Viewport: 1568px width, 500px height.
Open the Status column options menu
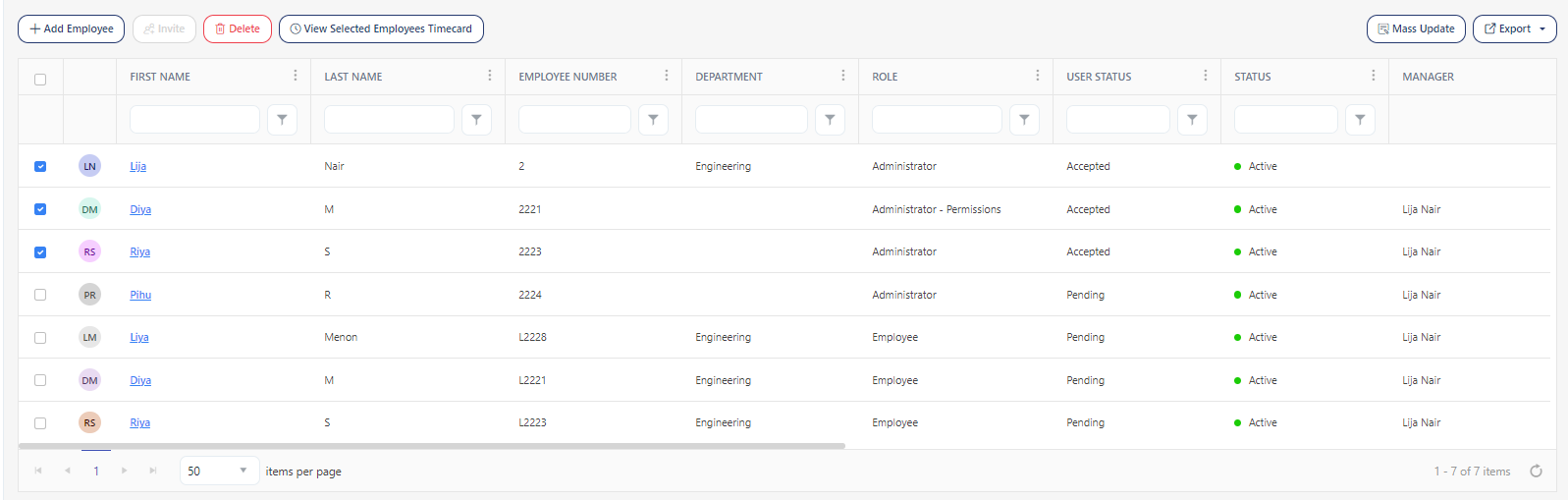(x=1373, y=76)
